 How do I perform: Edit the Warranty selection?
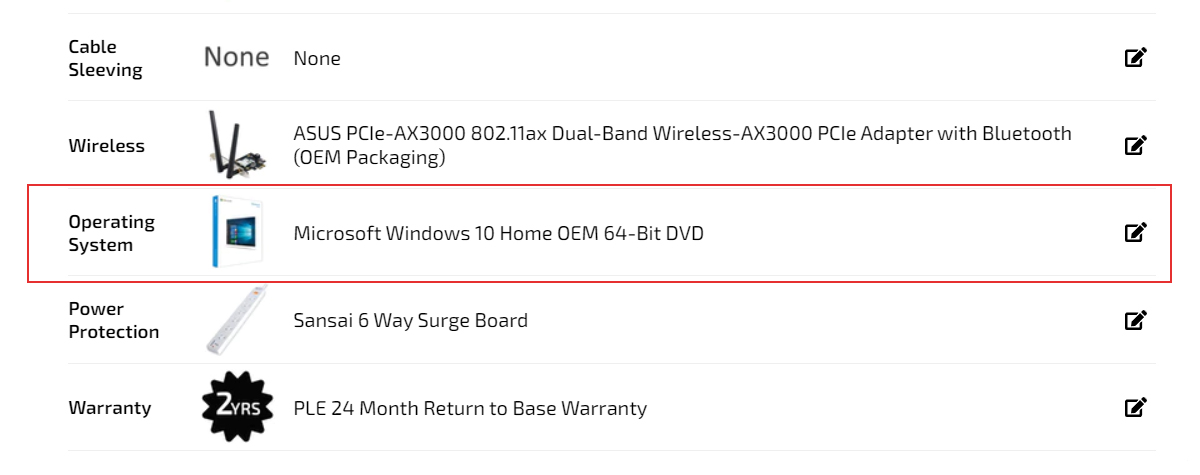click(1135, 408)
